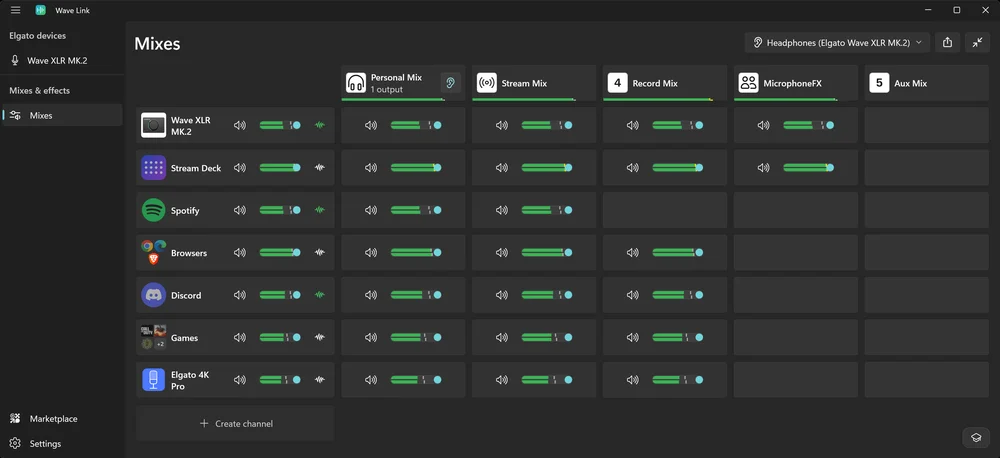The height and width of the screenshot is (458, 1000).
Task: Click the "1 output" label under Personal Mix
Action: click(x=386, y=90)
